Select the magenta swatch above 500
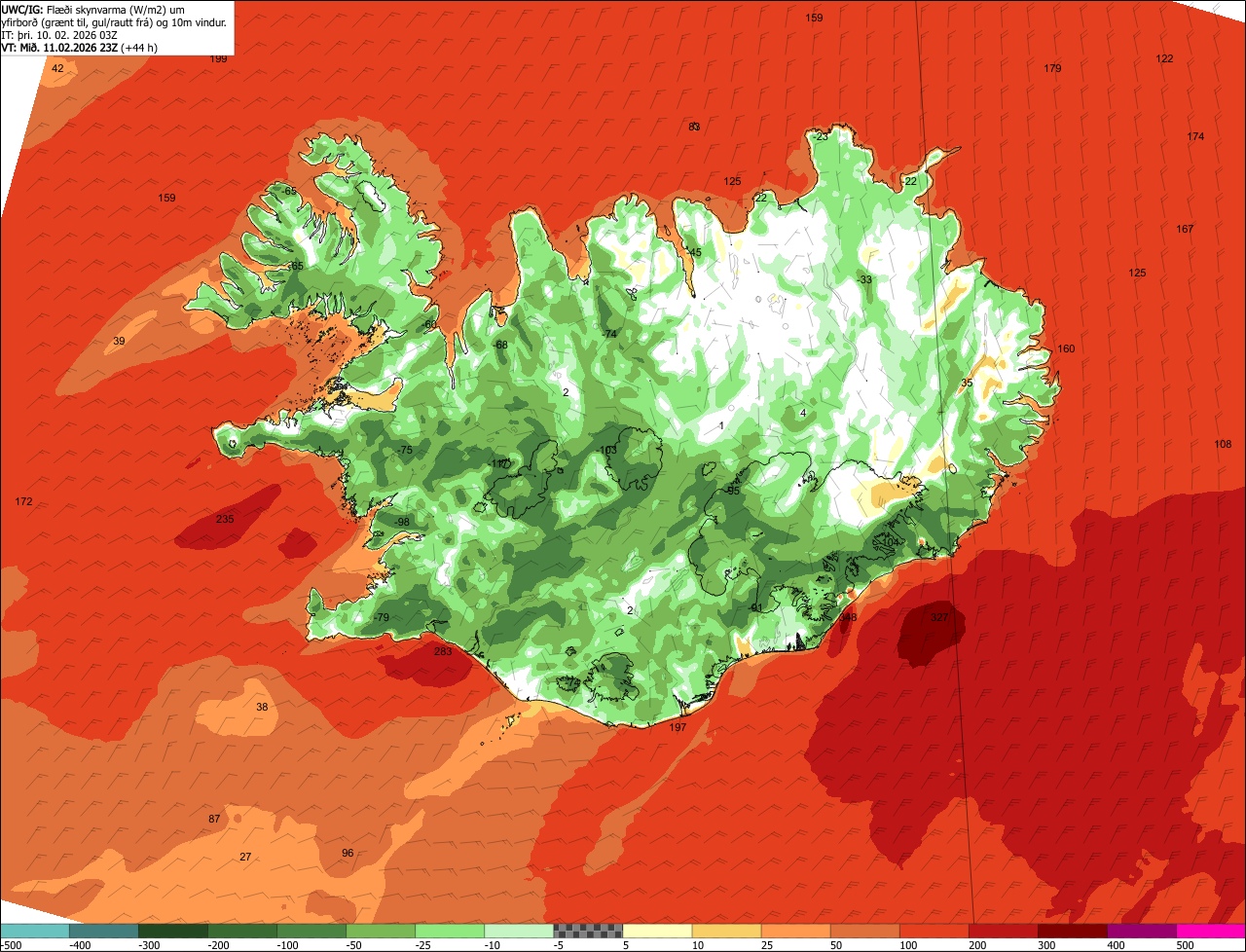1246x952 pixels. click(1210, 931)
